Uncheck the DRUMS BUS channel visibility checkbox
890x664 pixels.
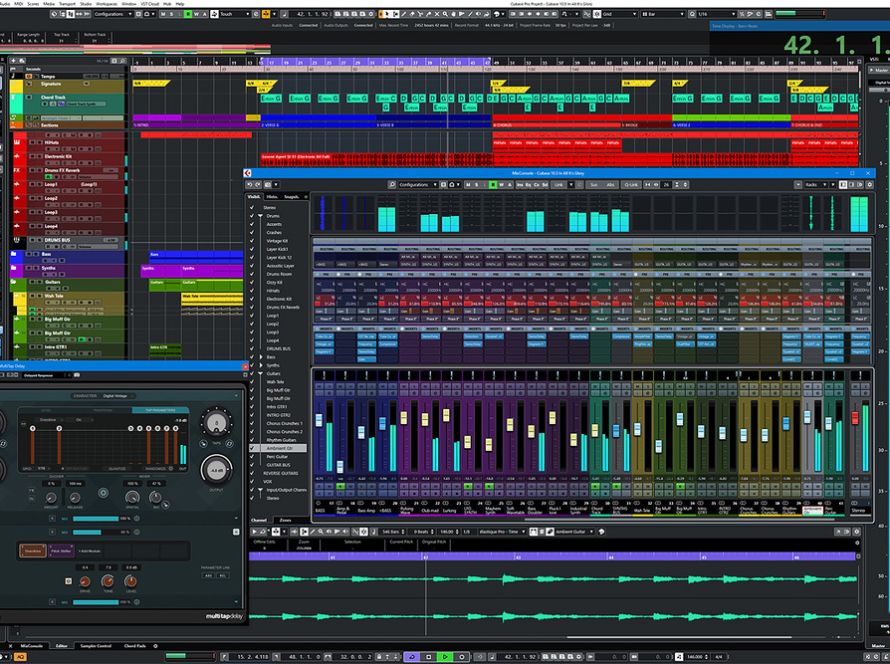coord(252,348)
